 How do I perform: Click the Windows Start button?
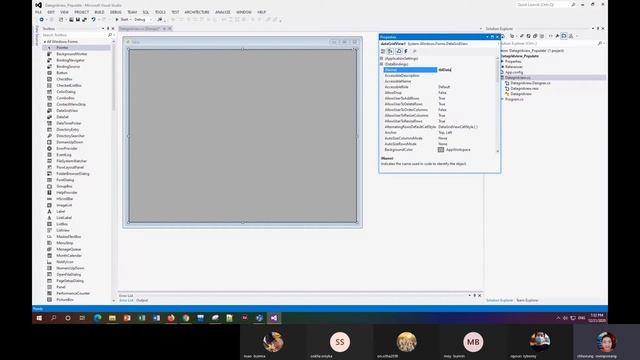click(39, 318)
